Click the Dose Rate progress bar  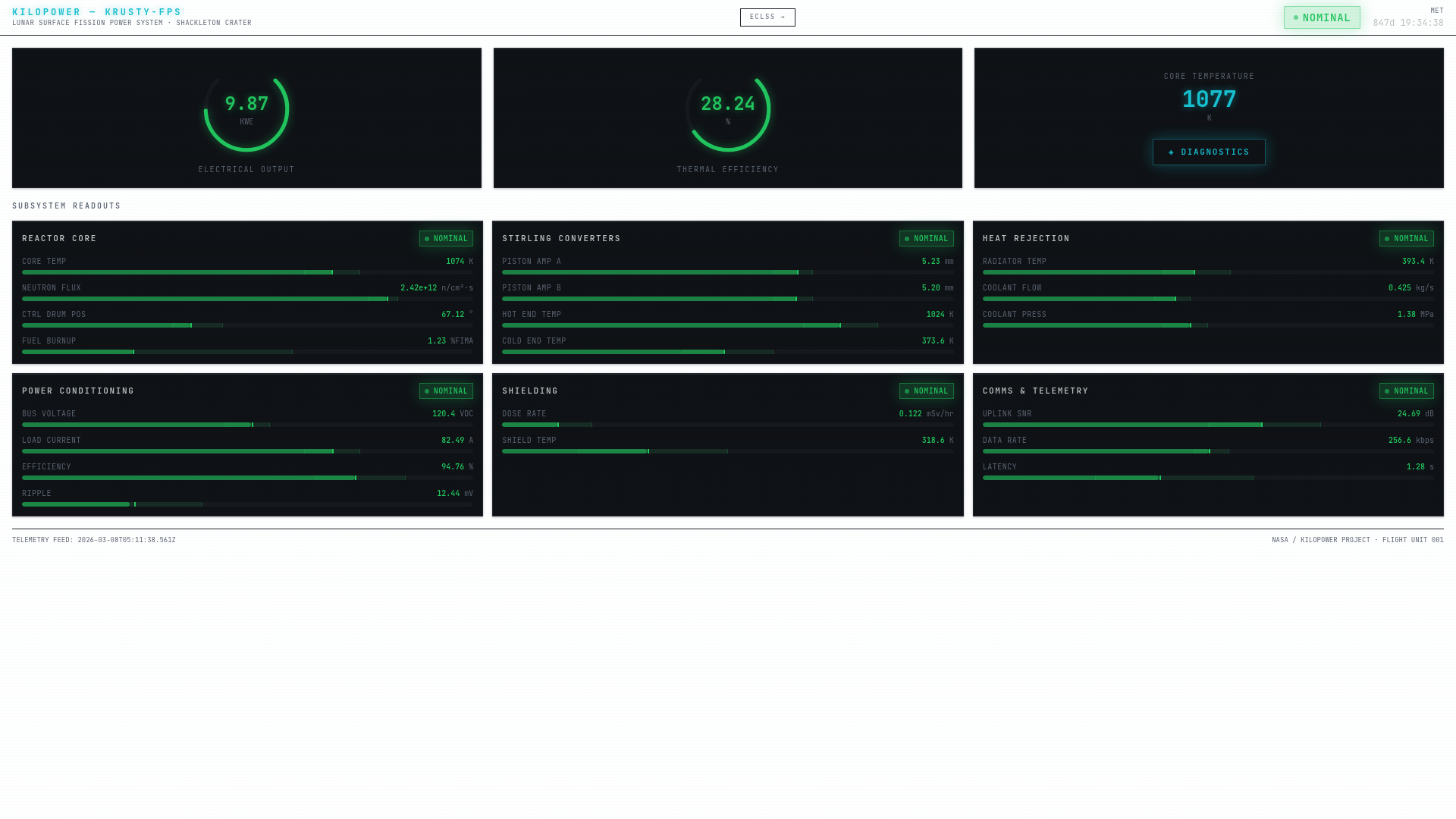point(728,425)
